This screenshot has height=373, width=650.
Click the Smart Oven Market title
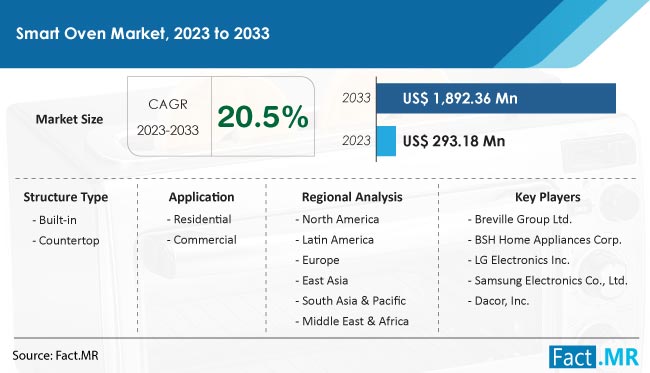pos(143,33)
